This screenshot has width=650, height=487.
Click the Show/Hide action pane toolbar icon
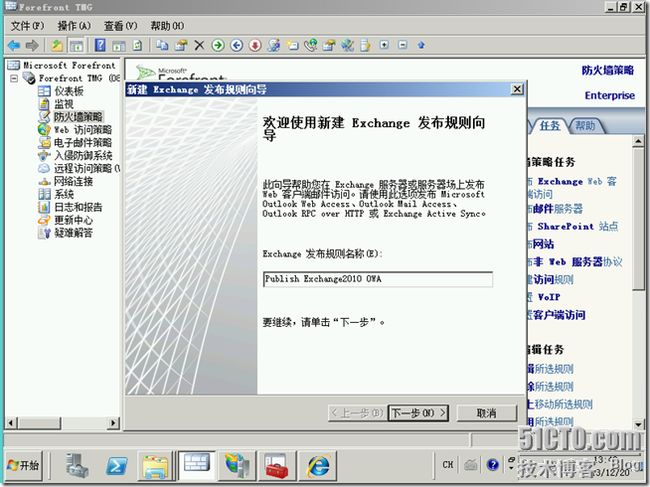pos(119,45)
